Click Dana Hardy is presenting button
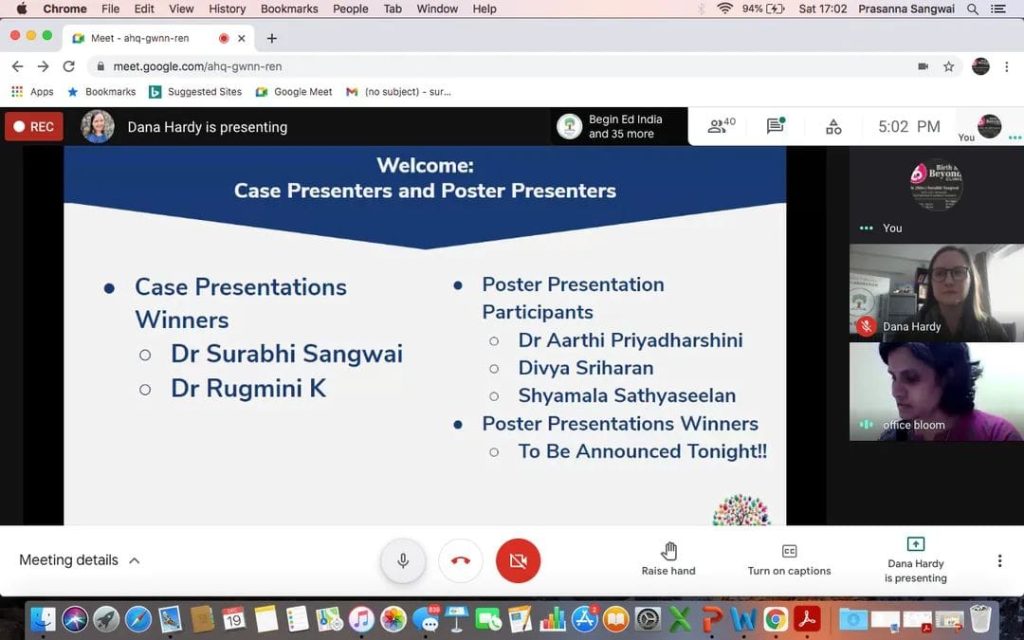1024x640 pixels. pyautogui.click(x=915, y=560)
